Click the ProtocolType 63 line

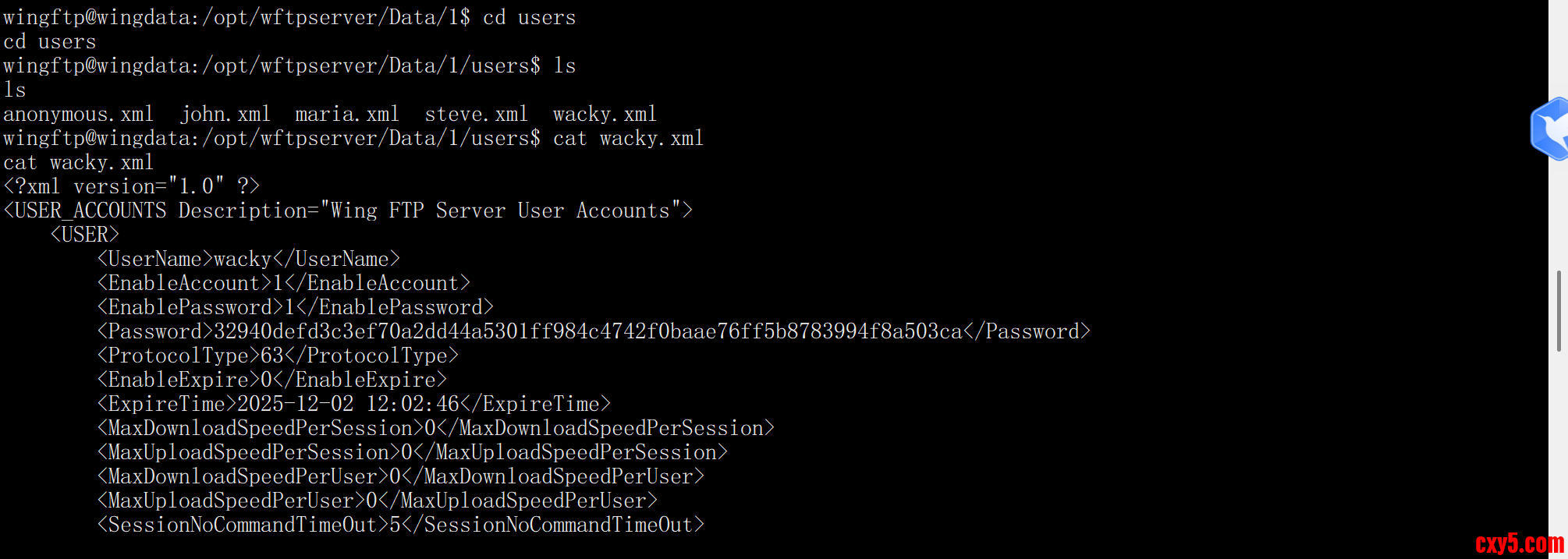click(278, 356)
